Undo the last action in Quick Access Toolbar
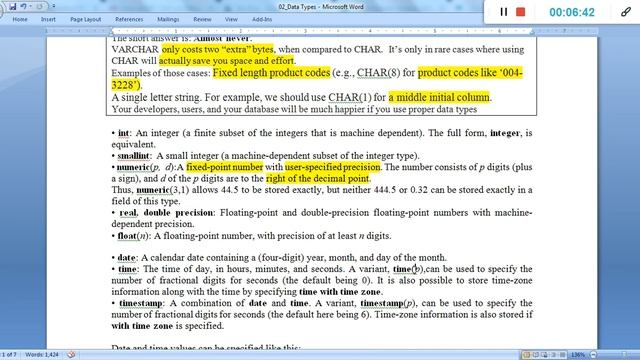This screenshot has width=640, height=360. click(24, 7)
